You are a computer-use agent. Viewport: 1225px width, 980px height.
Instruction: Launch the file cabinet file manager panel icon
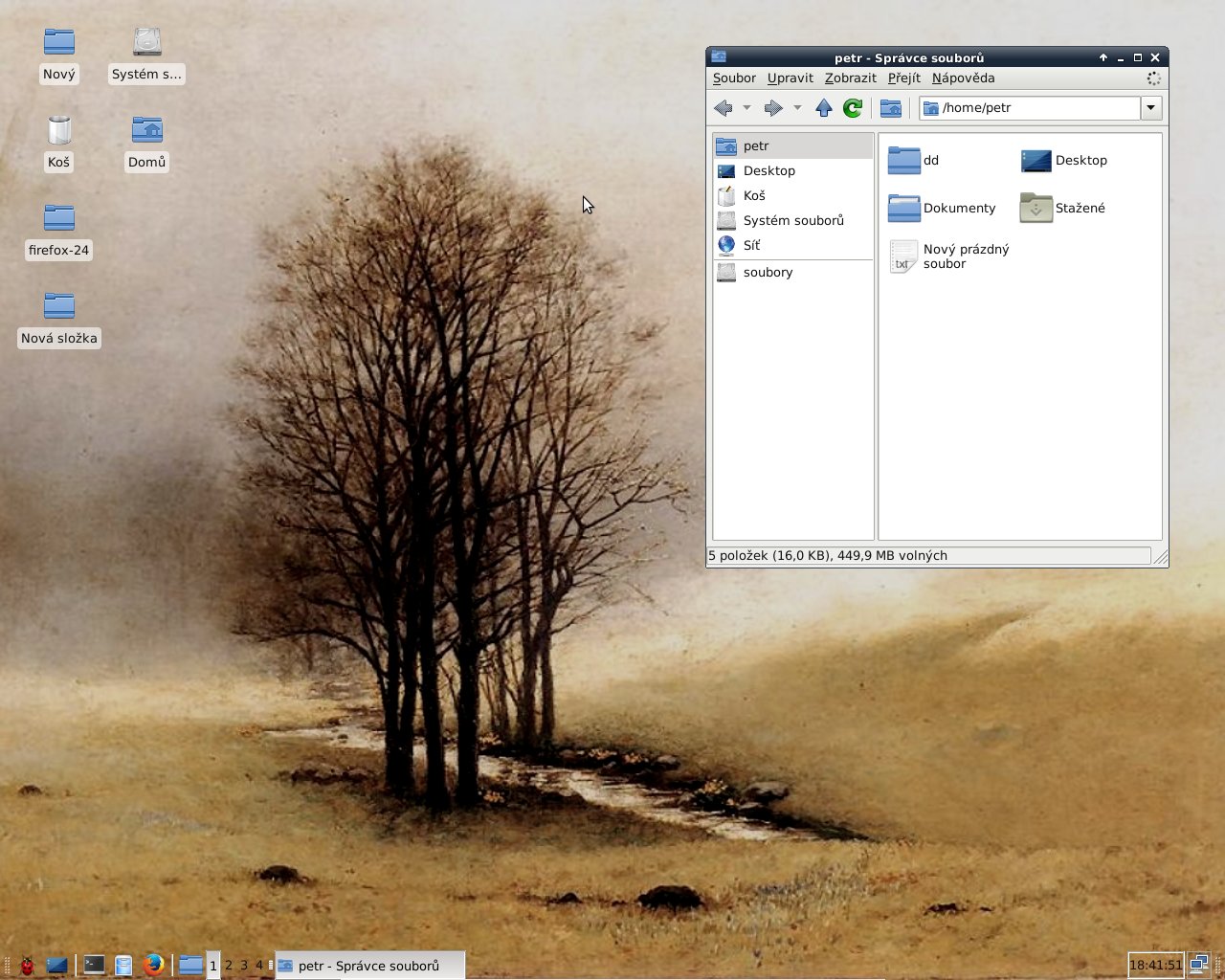click(123, 966)
